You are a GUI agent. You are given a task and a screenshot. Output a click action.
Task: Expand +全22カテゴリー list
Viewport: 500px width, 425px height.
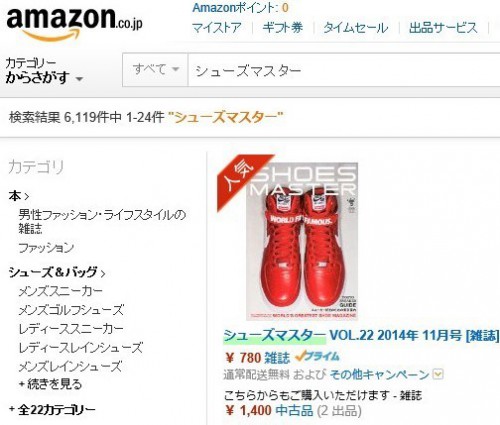tap(52, 410)
